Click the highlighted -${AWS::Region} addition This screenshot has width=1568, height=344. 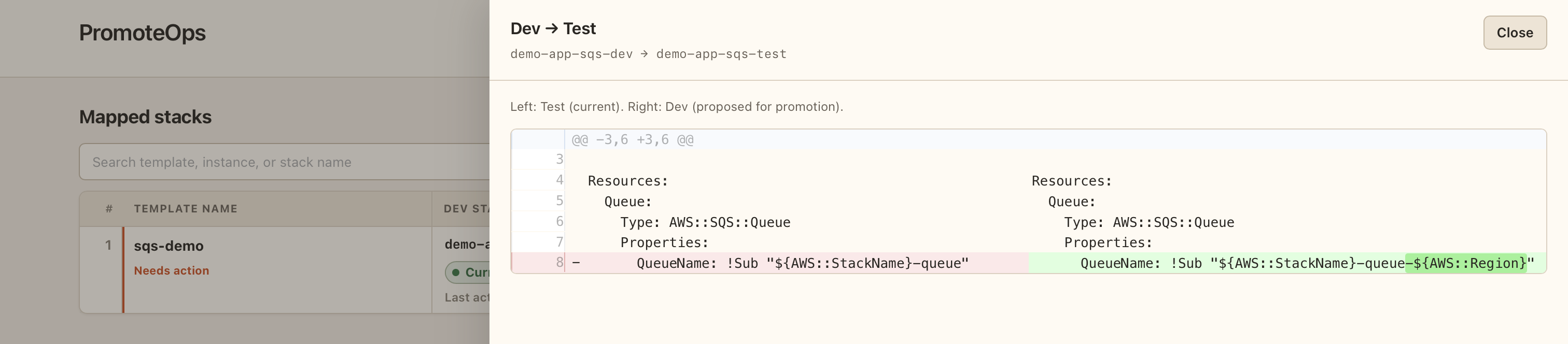coord(1466,263)
